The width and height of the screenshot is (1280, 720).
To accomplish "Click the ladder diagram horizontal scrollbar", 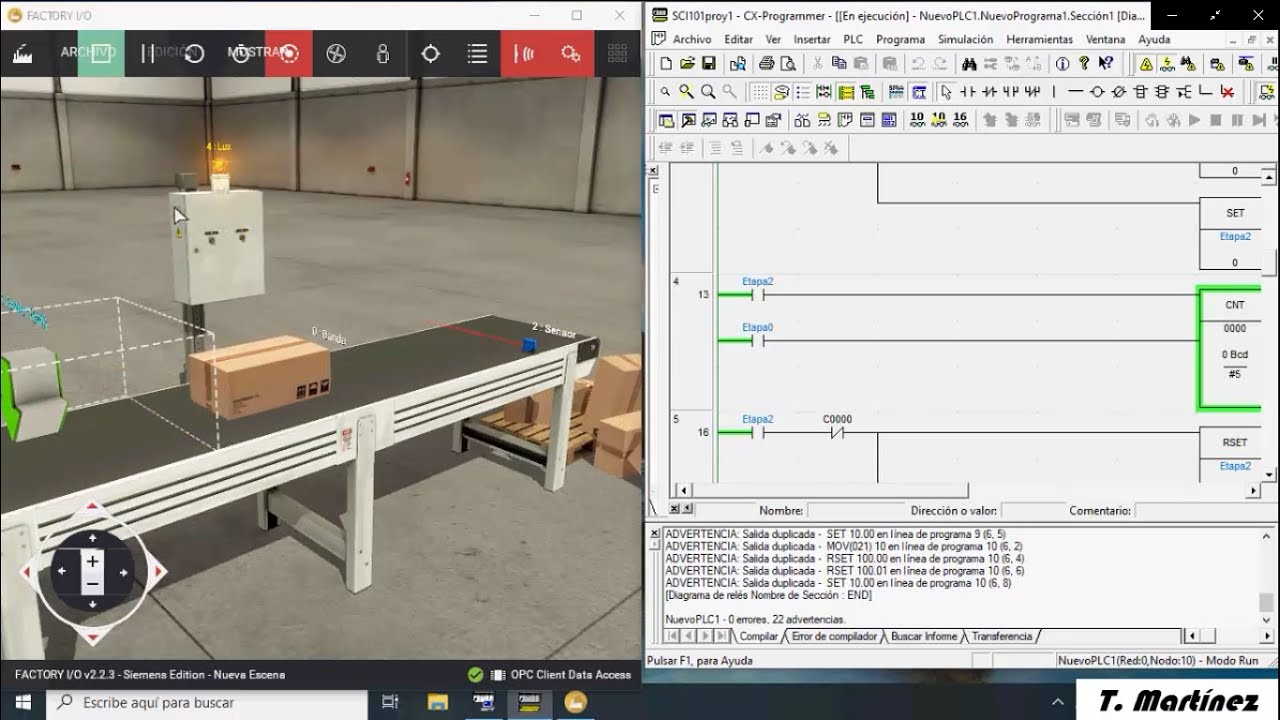I will (829, 491).
